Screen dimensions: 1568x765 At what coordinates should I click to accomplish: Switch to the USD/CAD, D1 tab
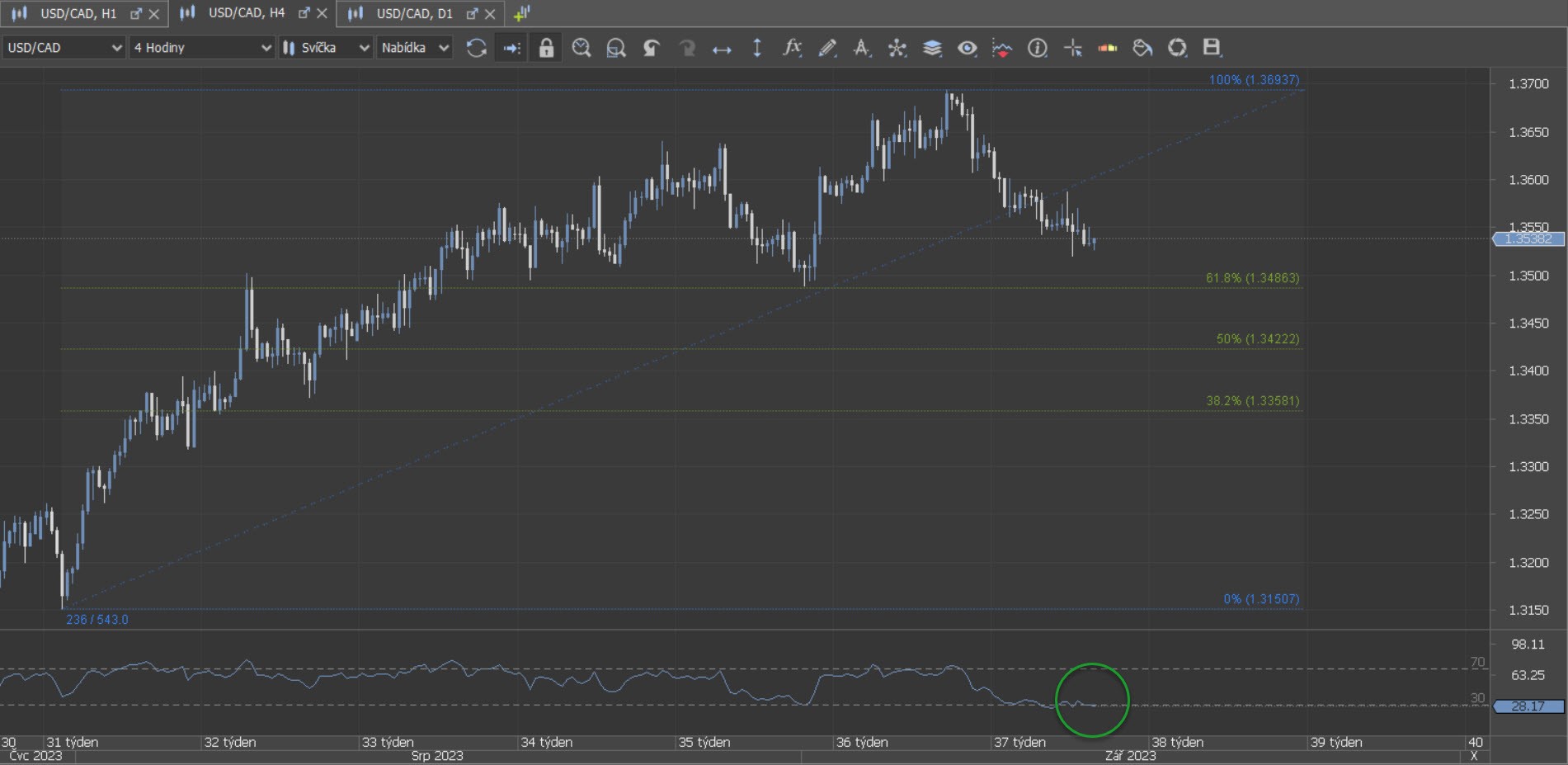[x=414, y=13]
